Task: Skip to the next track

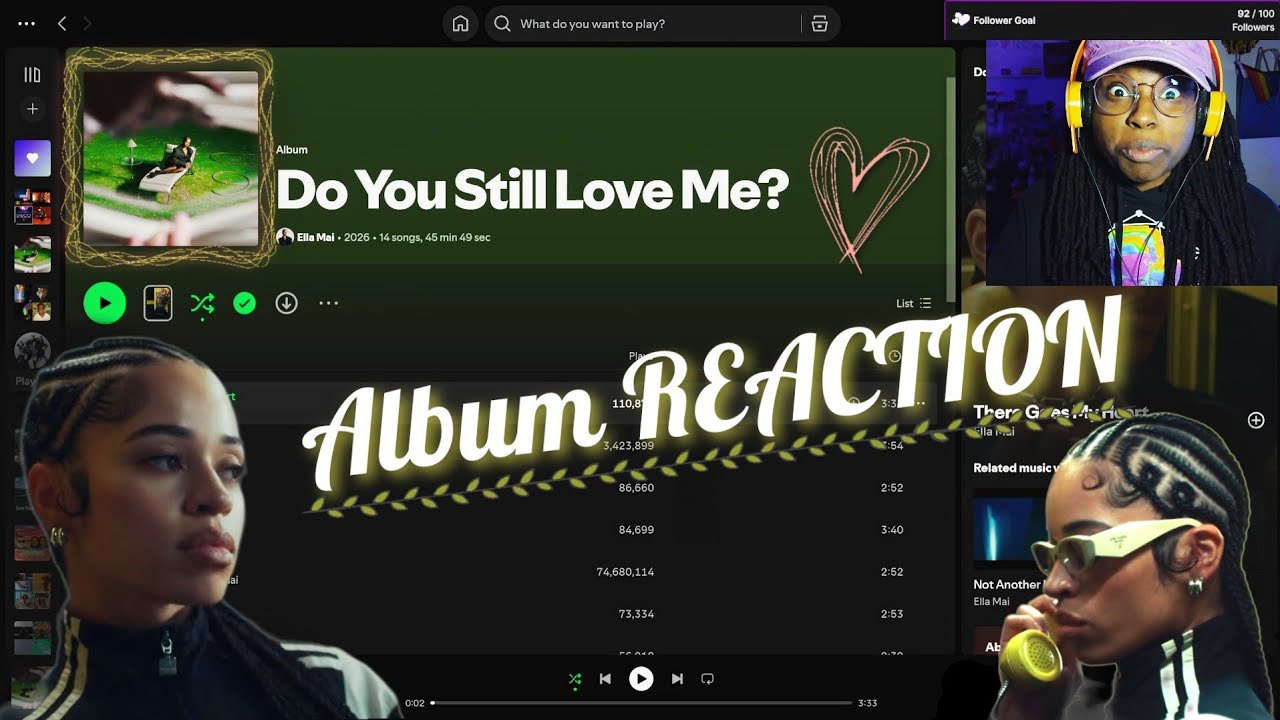Action: pyautogui.click(x=677, y=679)
